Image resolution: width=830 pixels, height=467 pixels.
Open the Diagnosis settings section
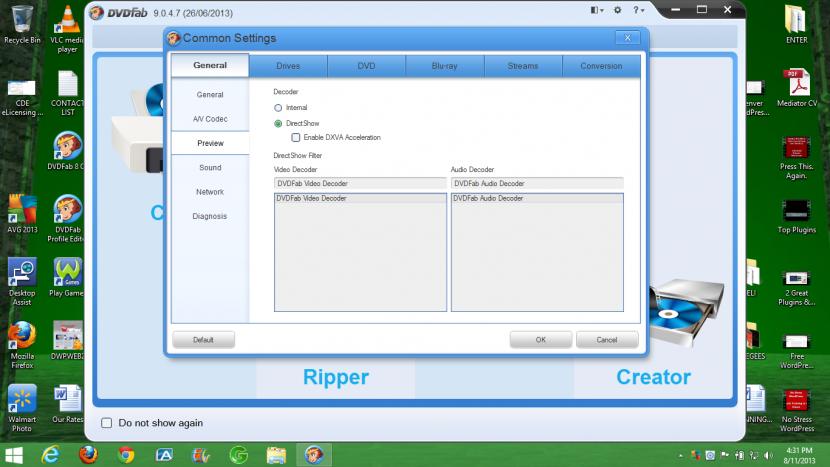(210, 217)
